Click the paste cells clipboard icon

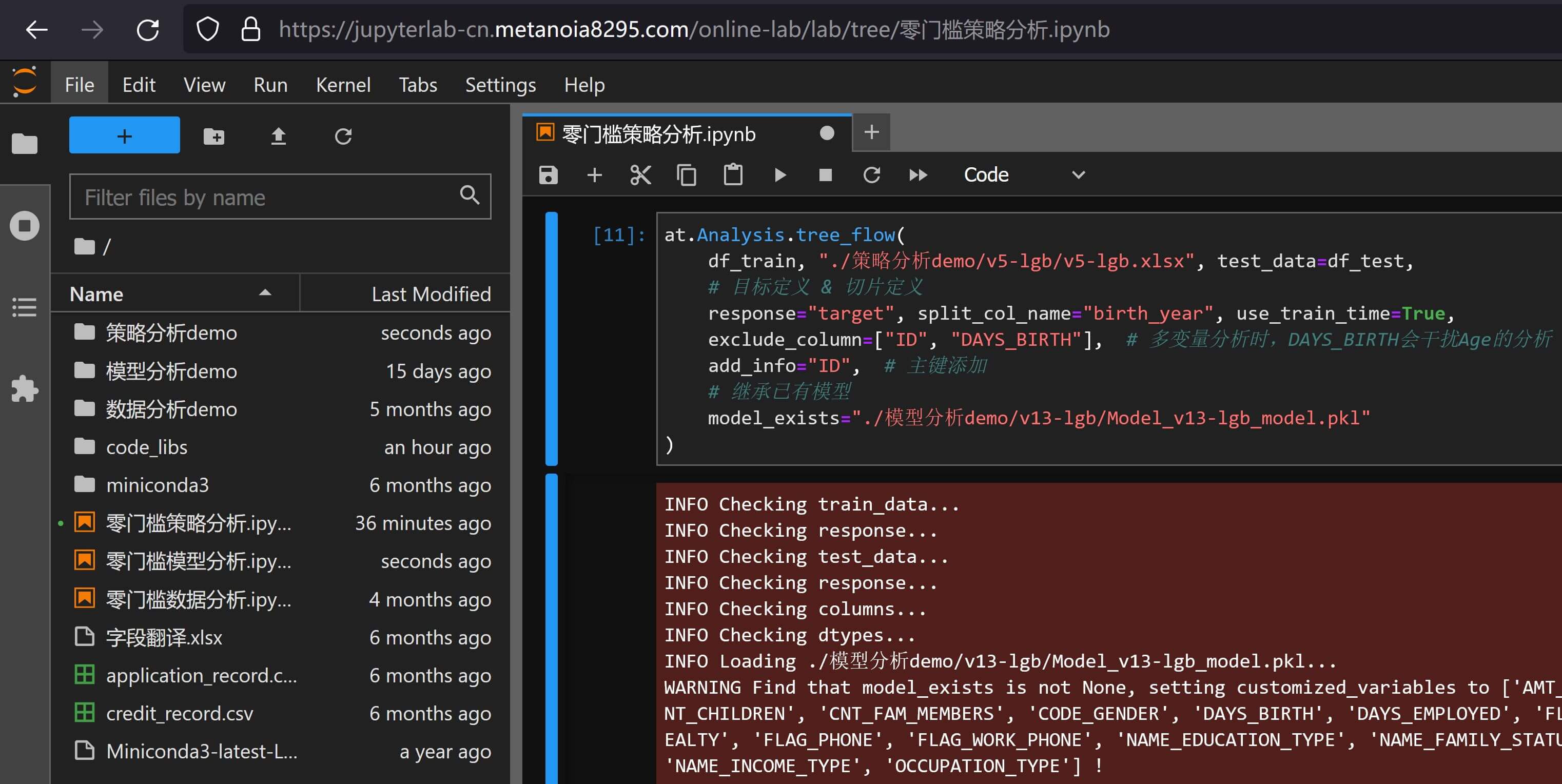click(732, 175)
